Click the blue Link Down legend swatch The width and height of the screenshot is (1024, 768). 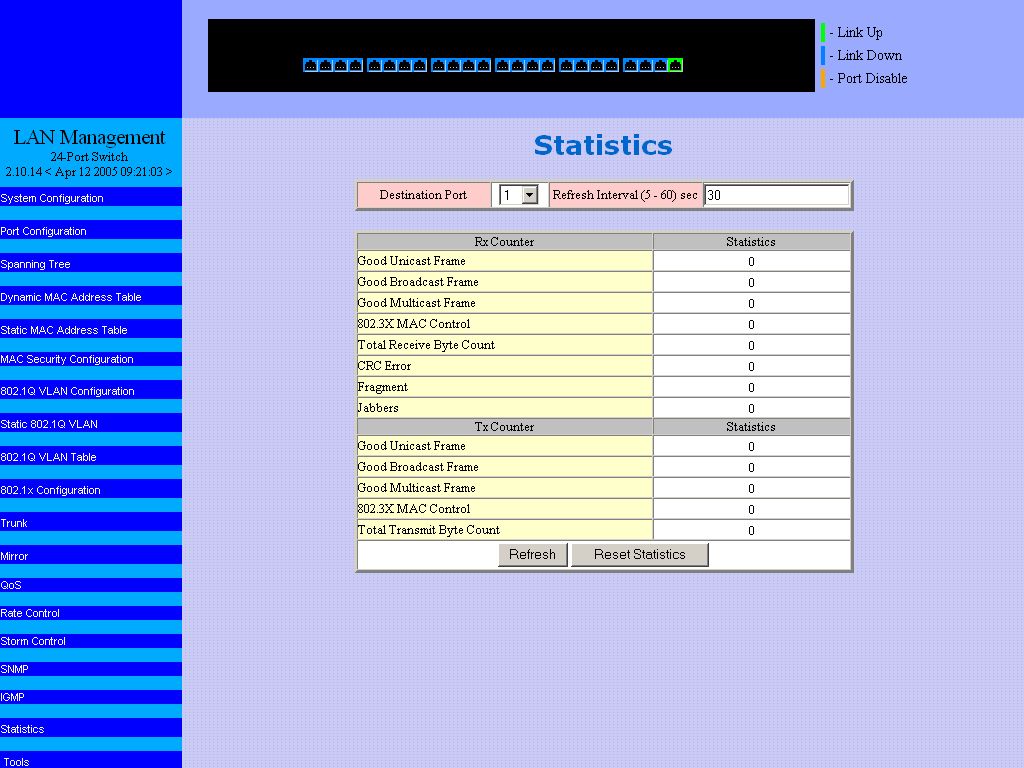(x=823, y=56)
